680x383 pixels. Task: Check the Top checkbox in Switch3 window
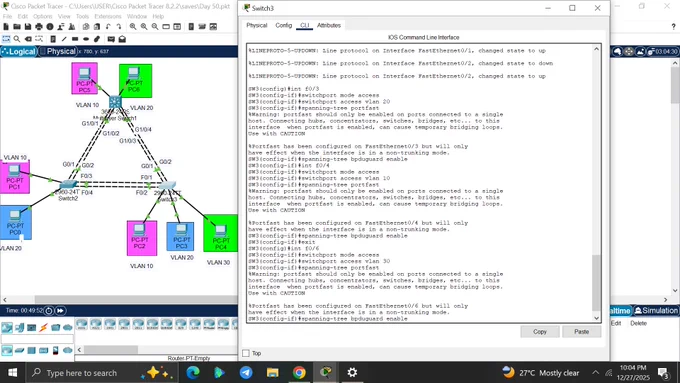pos(246,353)
